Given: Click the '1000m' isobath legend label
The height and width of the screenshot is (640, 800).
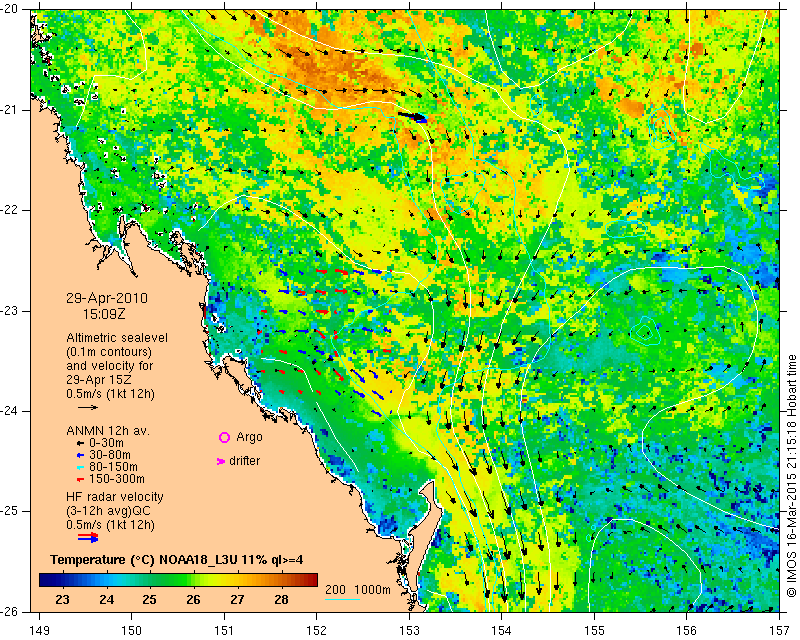Looking at the screenshot, I should click(372, 590).
